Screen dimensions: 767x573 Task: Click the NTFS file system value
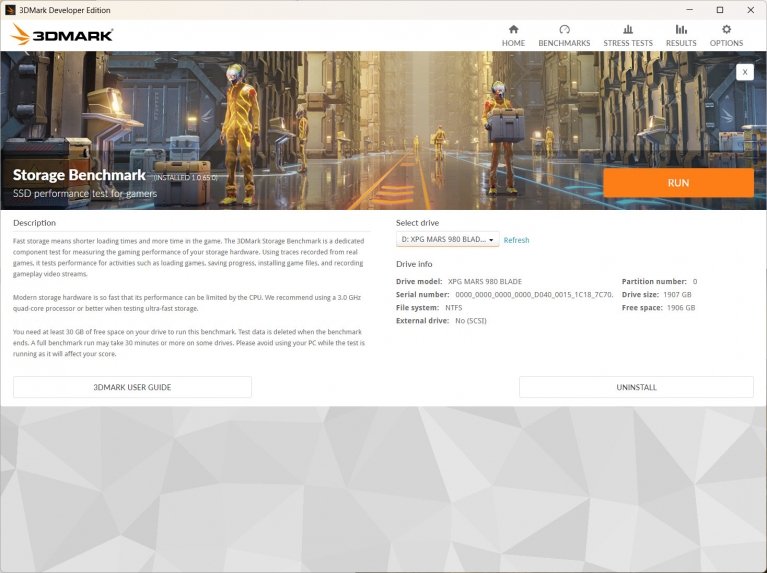(453, 308)
